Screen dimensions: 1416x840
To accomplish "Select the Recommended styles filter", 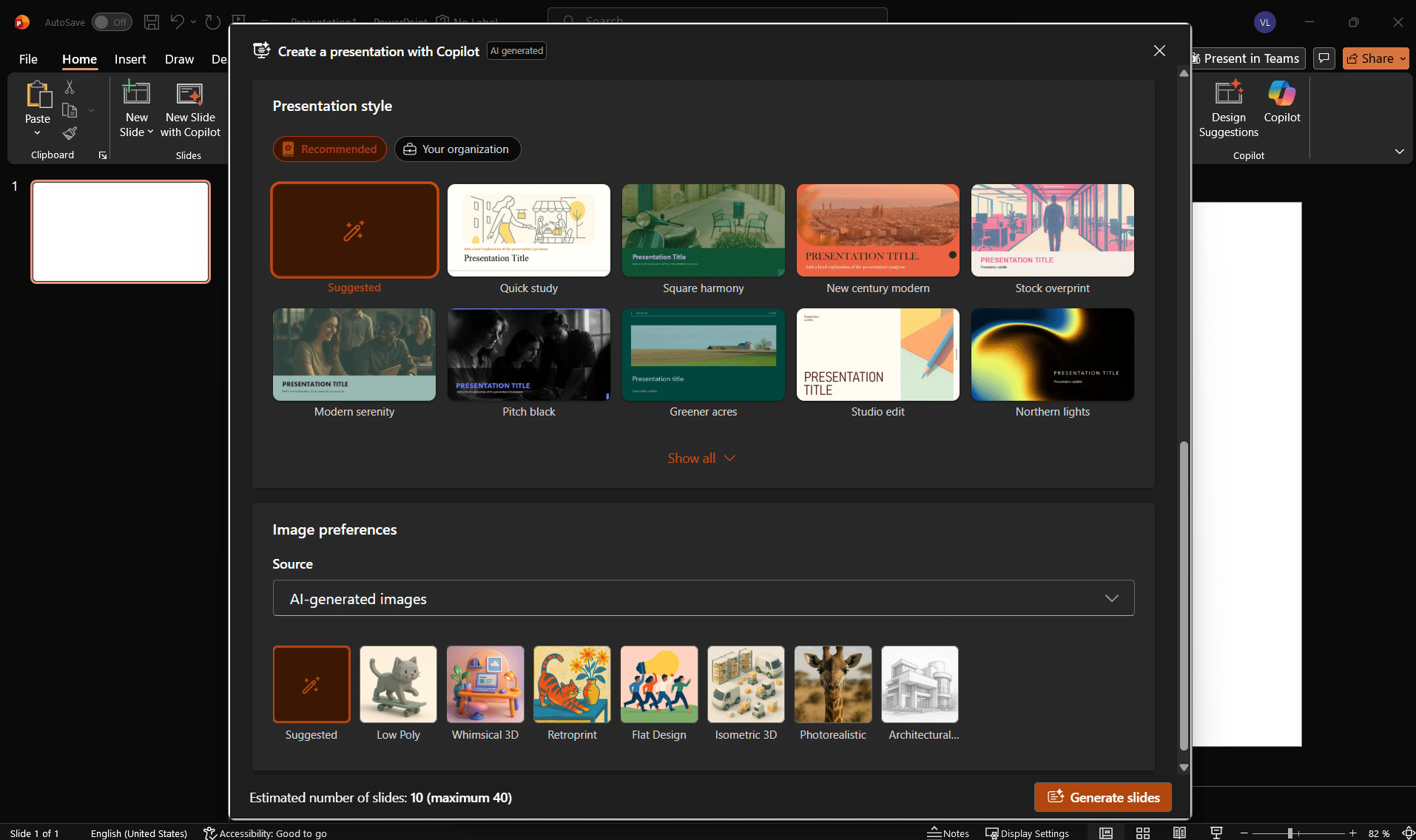I will (x=330, y=149).
